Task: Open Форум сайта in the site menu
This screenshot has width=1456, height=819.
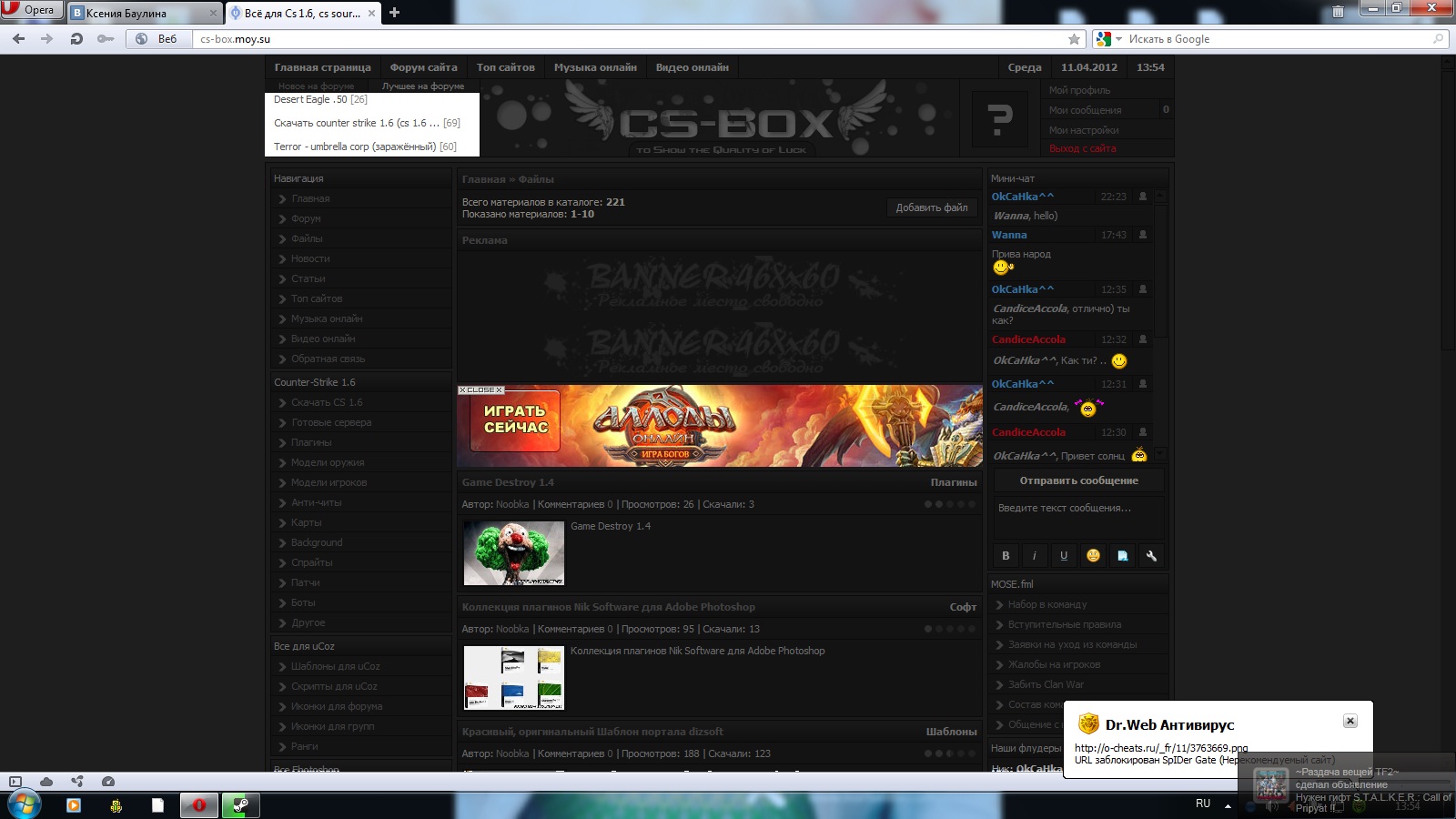Action: [424, 67]
